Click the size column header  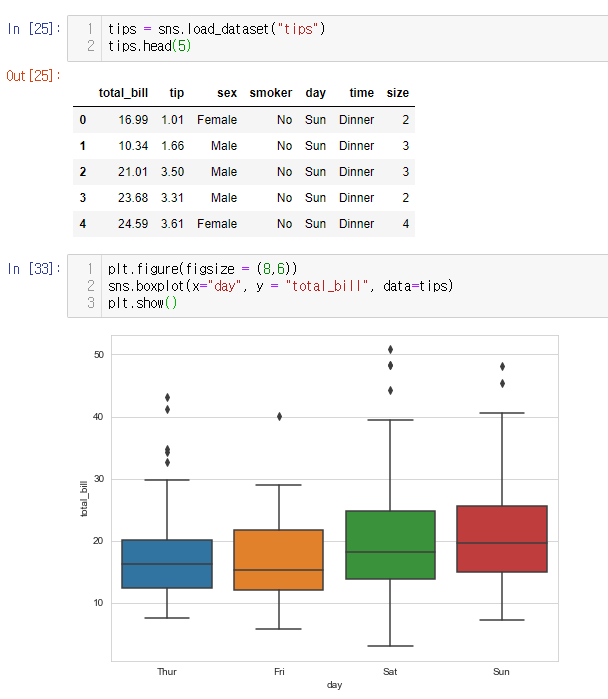(397, 93)
